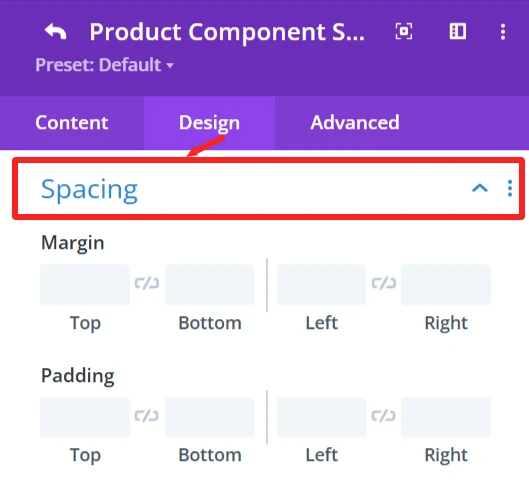
Task: Focus the Margin Right input field
Action: 446,284
